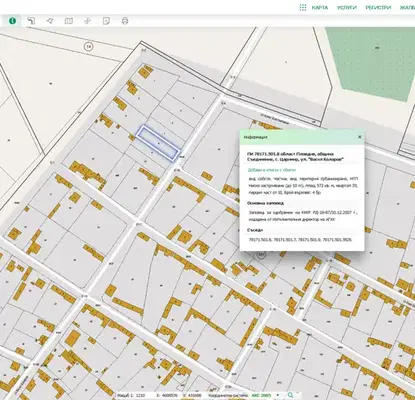This screenshot has width=415, height=400.
Task: Open the apps grid icon in header
Action: click(x=303, y=8)
